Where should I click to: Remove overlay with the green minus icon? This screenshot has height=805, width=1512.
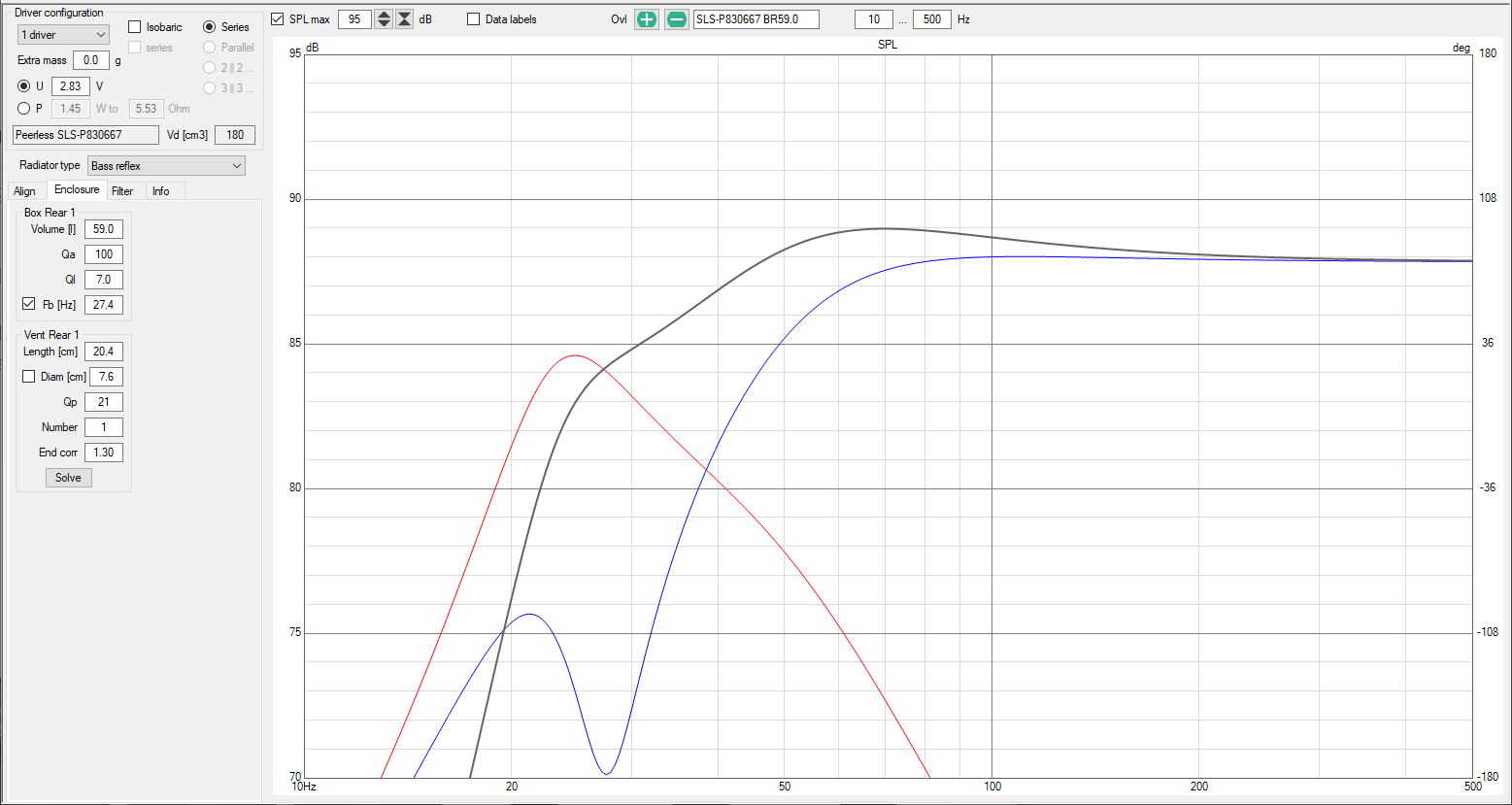click(x=677, y=19)
